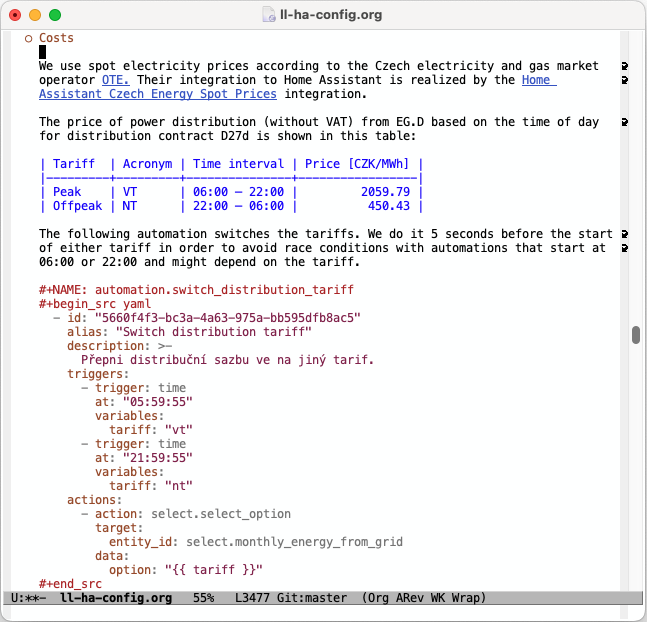647x622 pixels.
Task: Click the tariff: "nt" value
Action: (179, 486)
